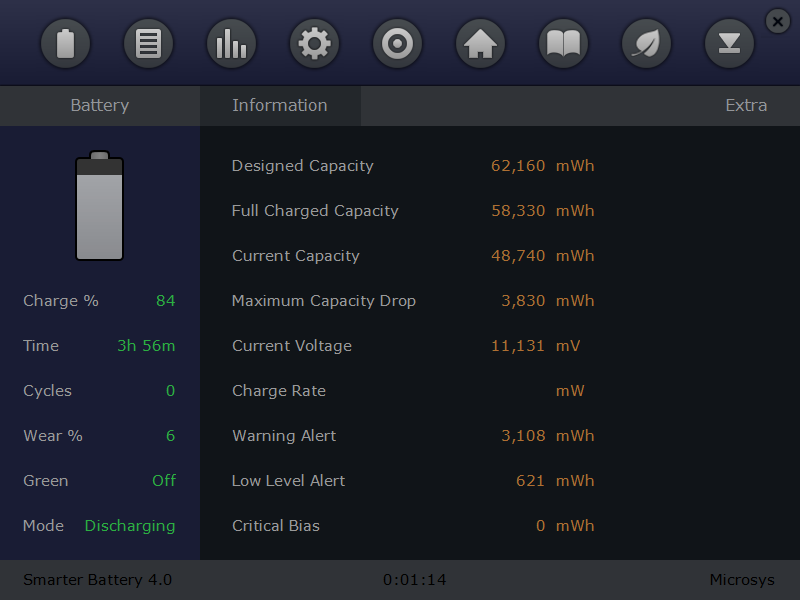Click the 0:01:14 timer in status bar
800x600 pixels.
click(414, 580)
